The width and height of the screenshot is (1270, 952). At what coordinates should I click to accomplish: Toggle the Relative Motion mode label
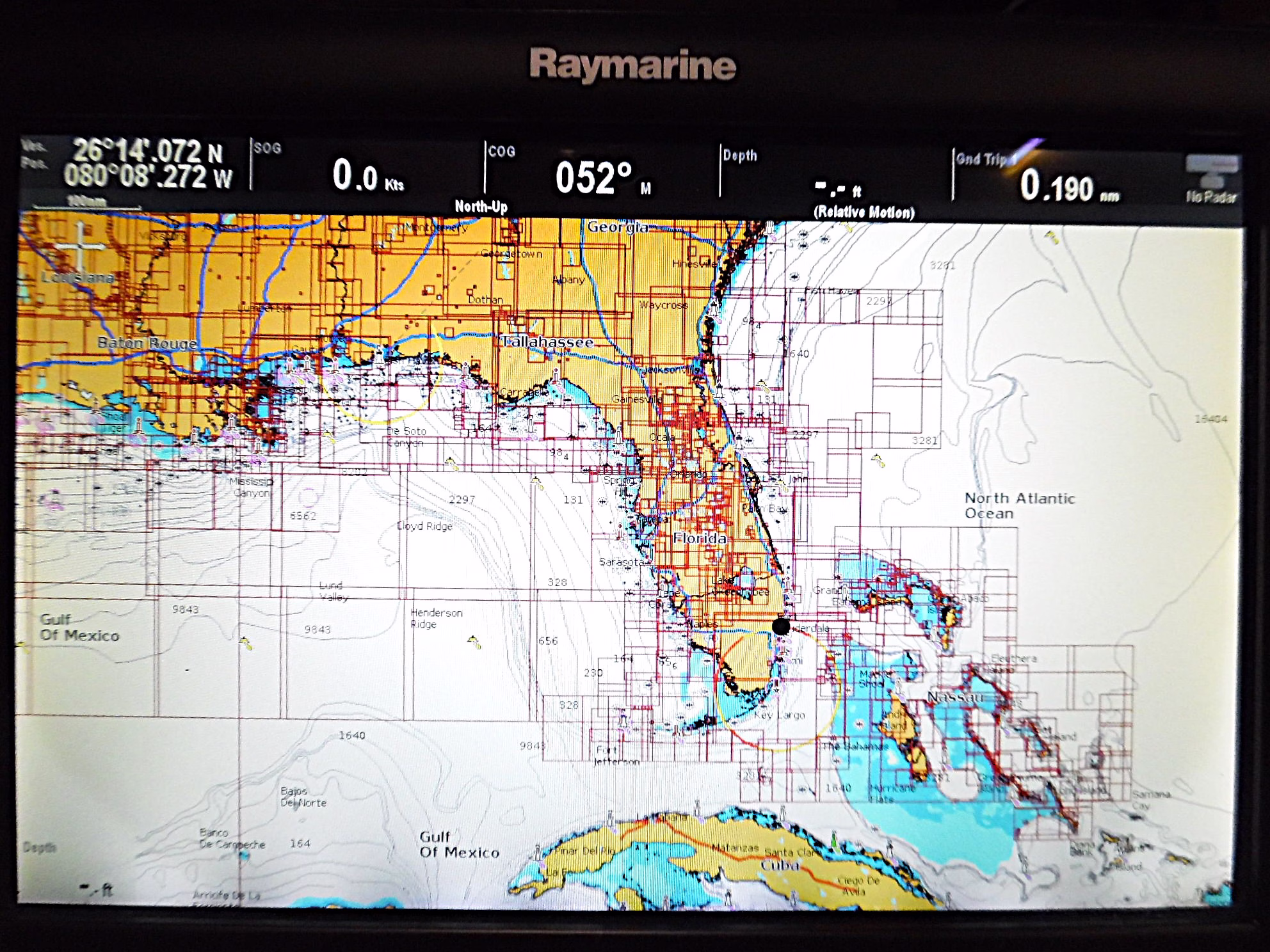[864, 212]
